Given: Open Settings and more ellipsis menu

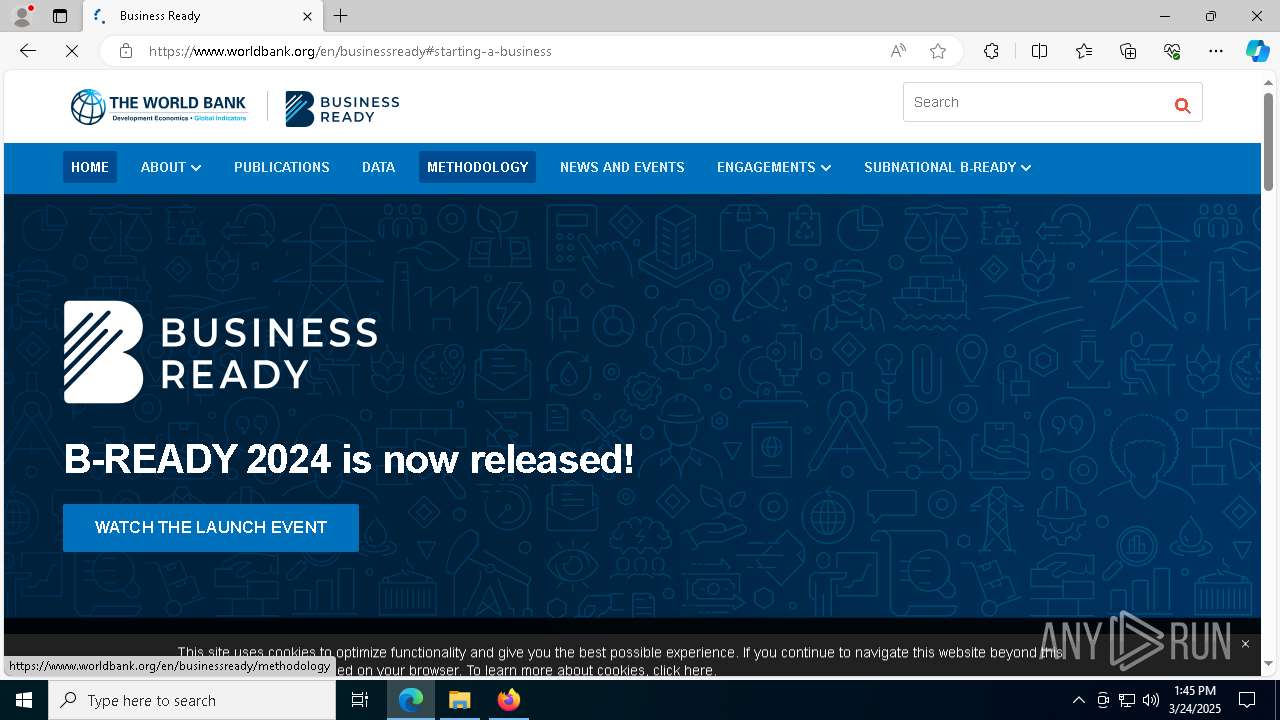Looking at the screenshot, I should pyautogui.click(x=1216, y=51).
